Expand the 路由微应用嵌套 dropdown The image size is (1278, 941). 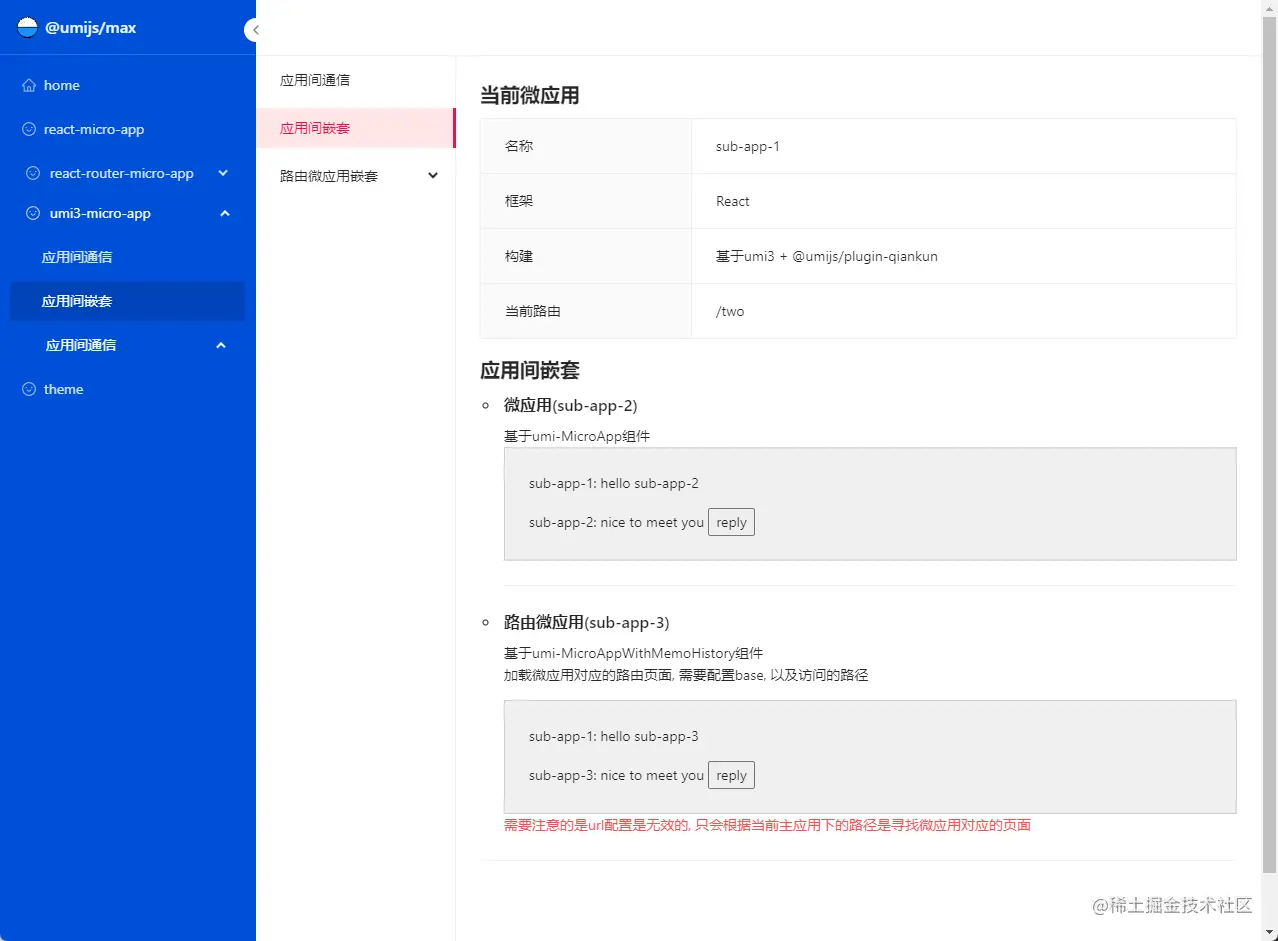coord(432,175)
